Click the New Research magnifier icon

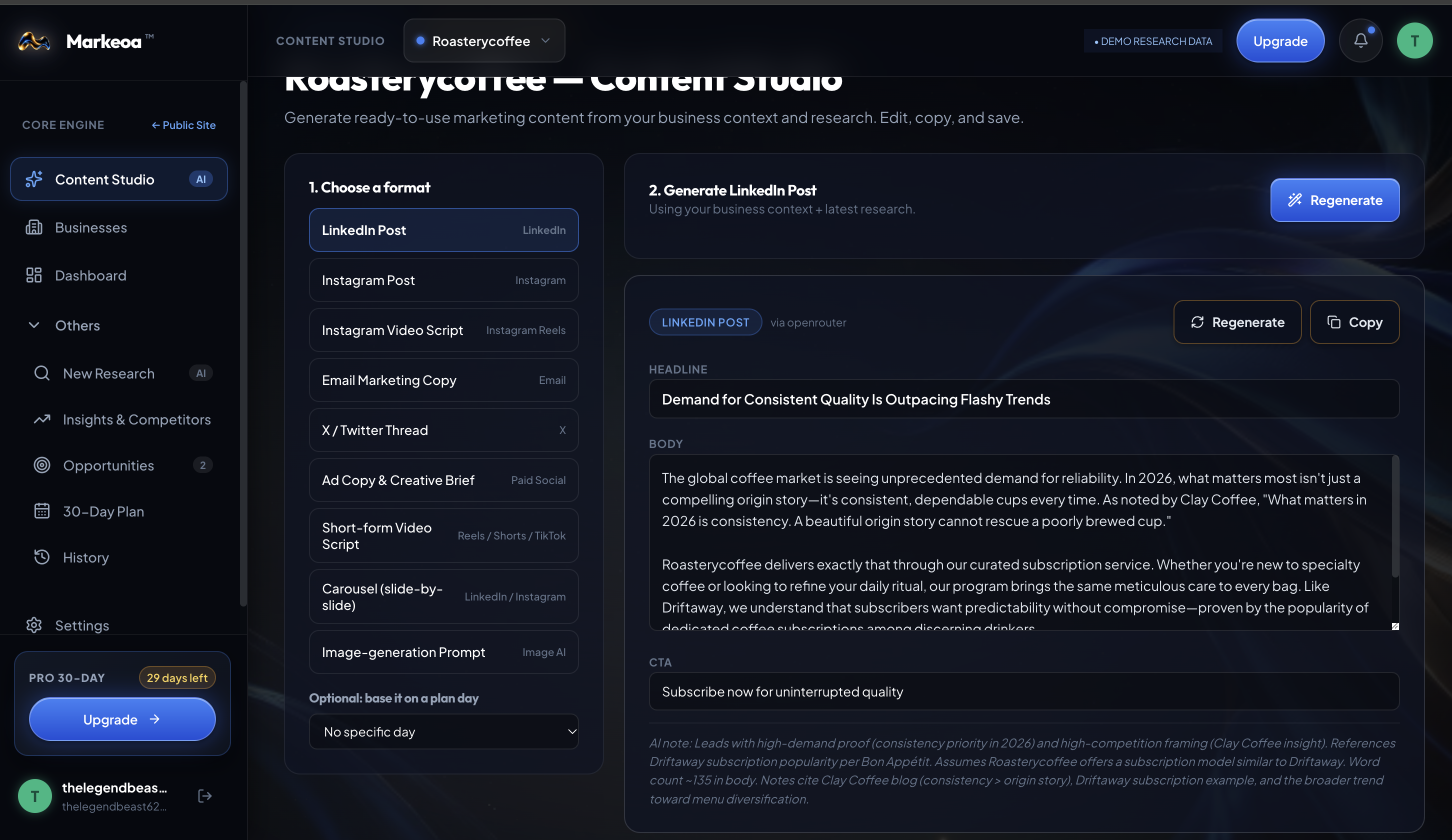(41, 373)
